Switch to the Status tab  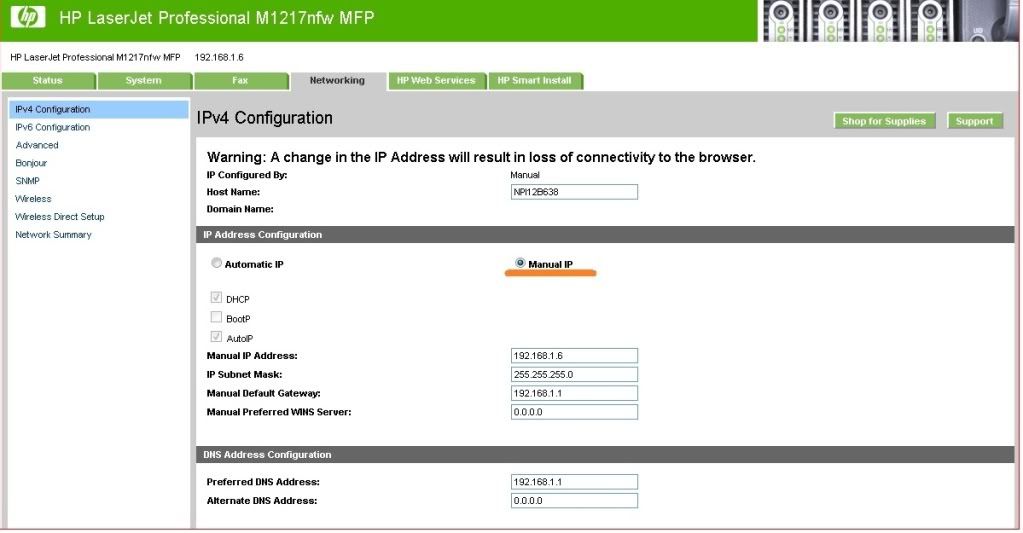(48, 81)
